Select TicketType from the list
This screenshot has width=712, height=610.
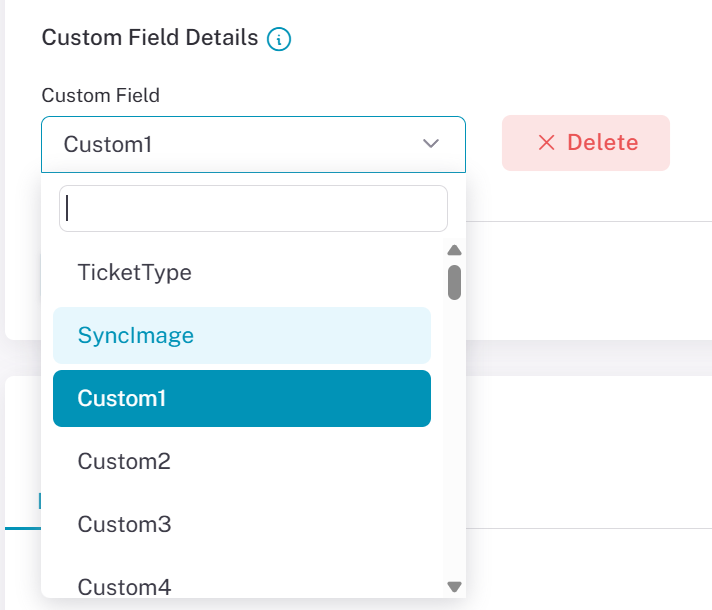(242, 273)
